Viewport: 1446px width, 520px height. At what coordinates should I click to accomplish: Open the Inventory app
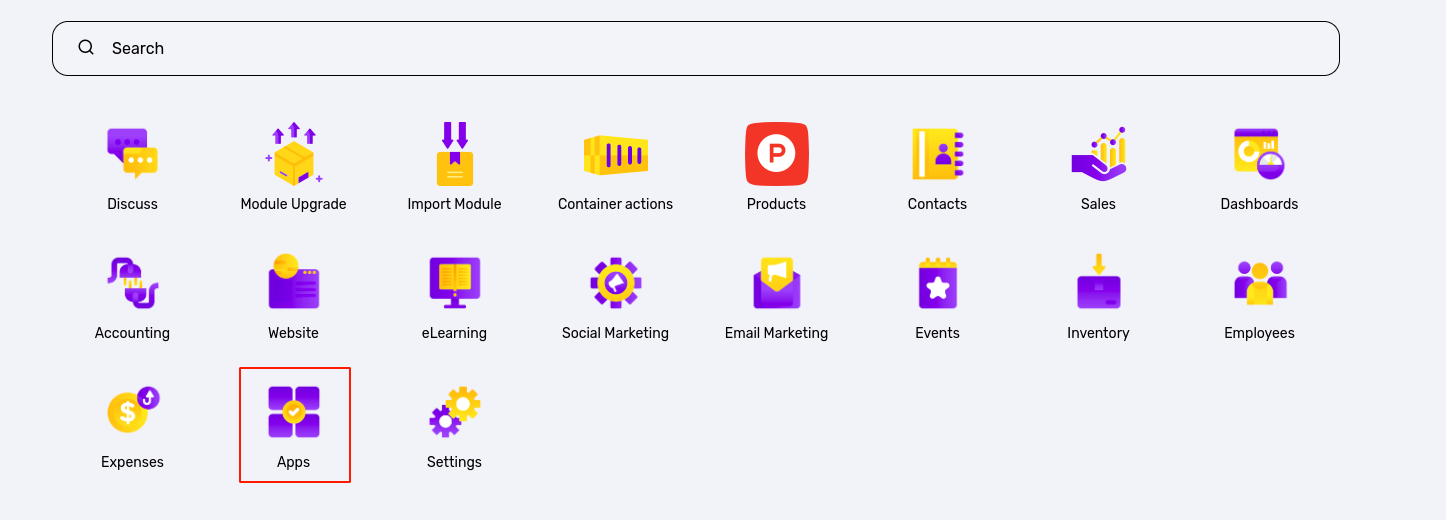tap(1098, 284)
